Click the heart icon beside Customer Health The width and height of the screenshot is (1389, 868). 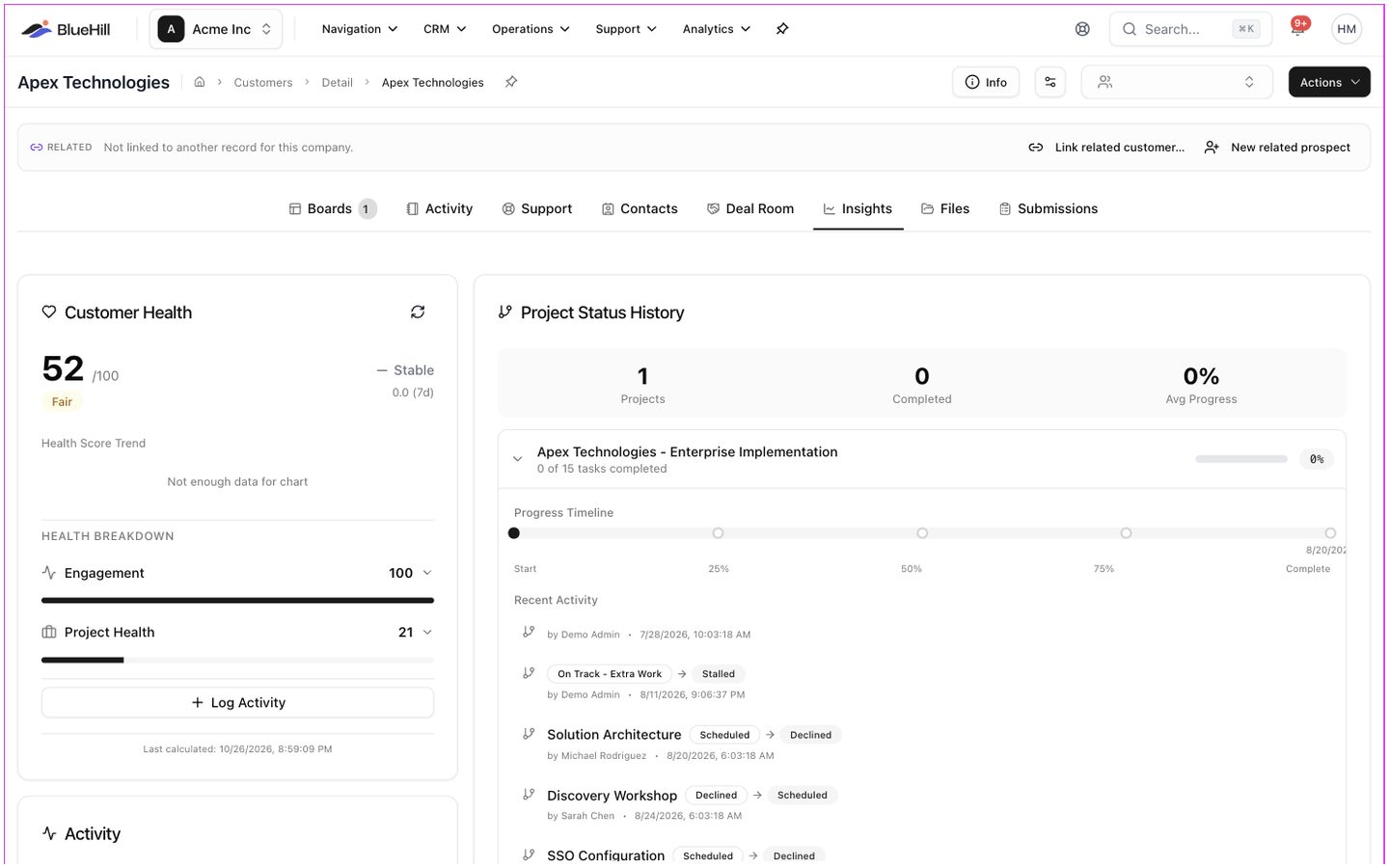point(49,312)
